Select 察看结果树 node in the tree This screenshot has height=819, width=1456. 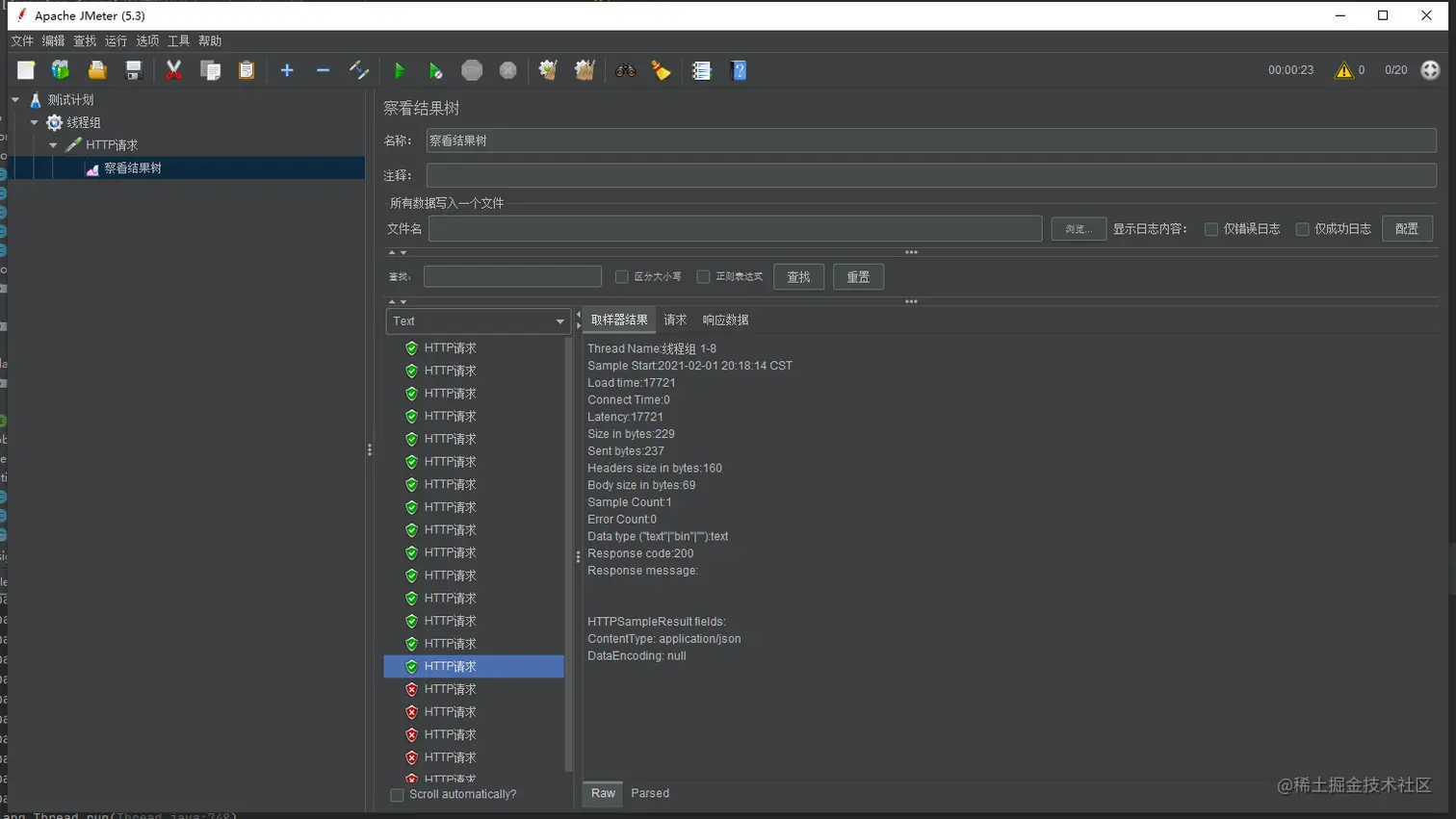coord(133,168)
